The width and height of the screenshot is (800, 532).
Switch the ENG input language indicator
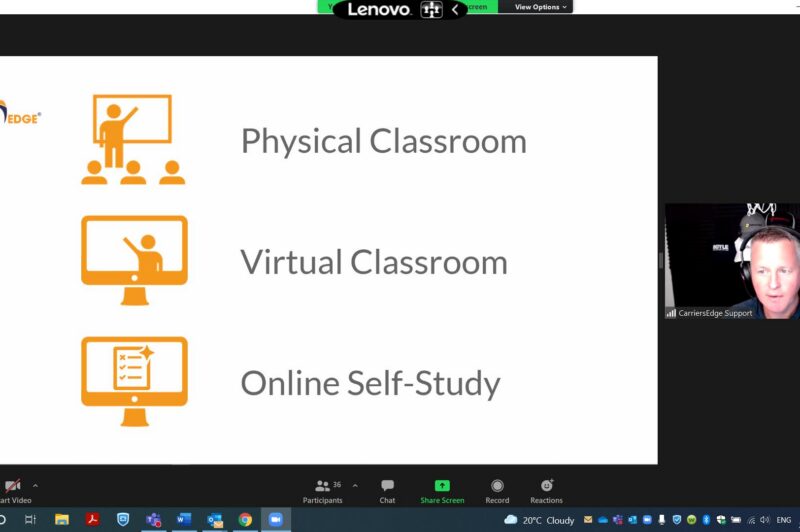click(x=784, y=520)
